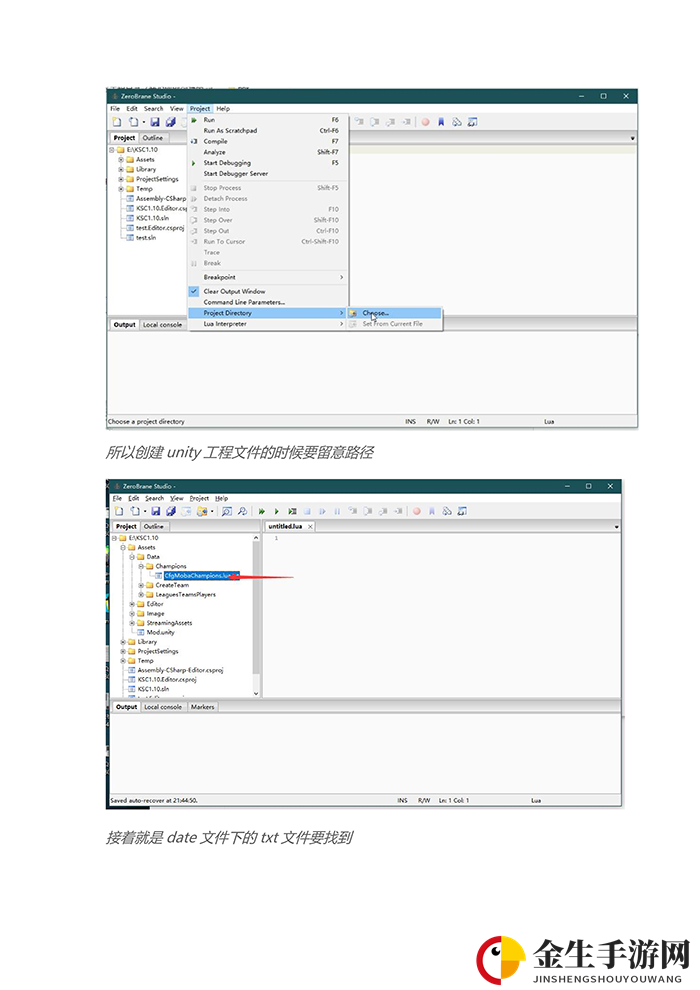Open View menu in upper window menu bar
The height and width of the screenshot is (990, 700).
point(177,109)
